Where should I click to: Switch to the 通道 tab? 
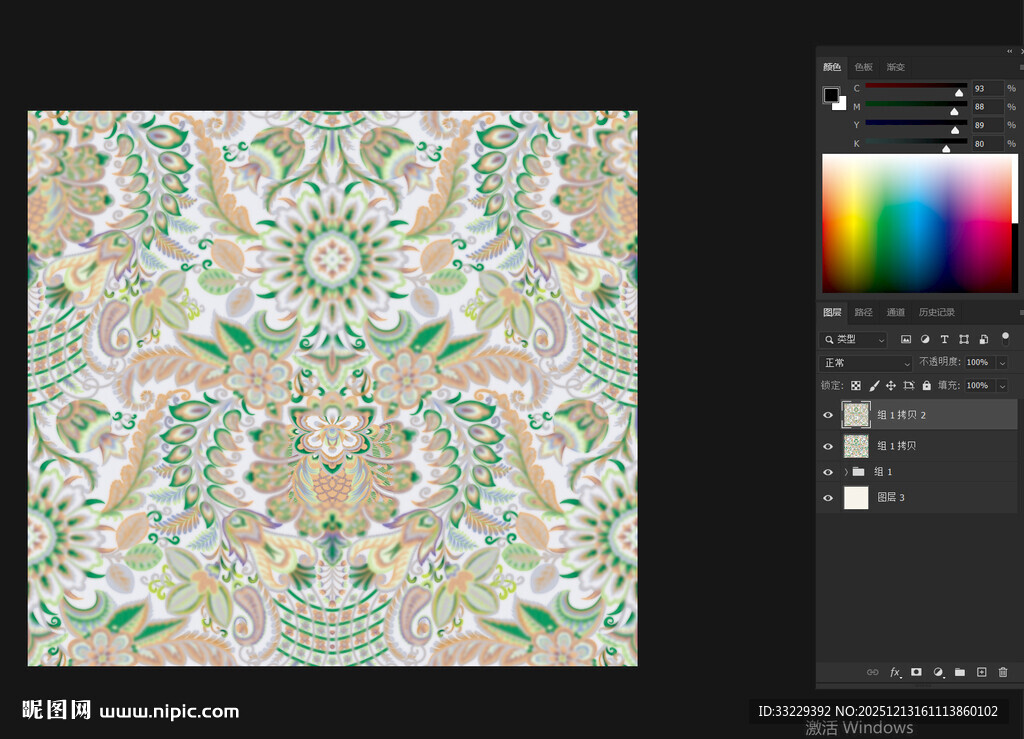pyautogui.click(x=895, y=312)
